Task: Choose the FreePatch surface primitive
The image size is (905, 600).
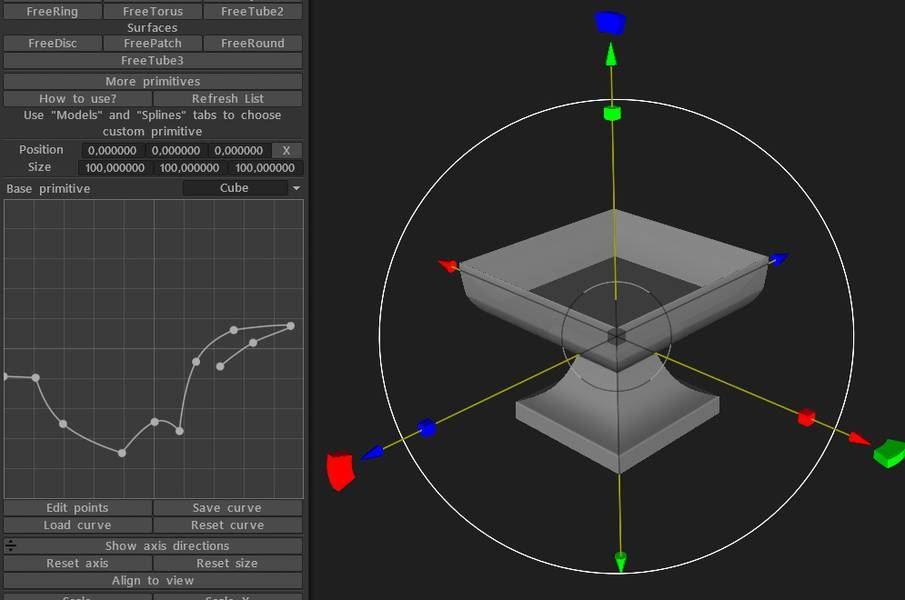Action: tap(153, 44)
